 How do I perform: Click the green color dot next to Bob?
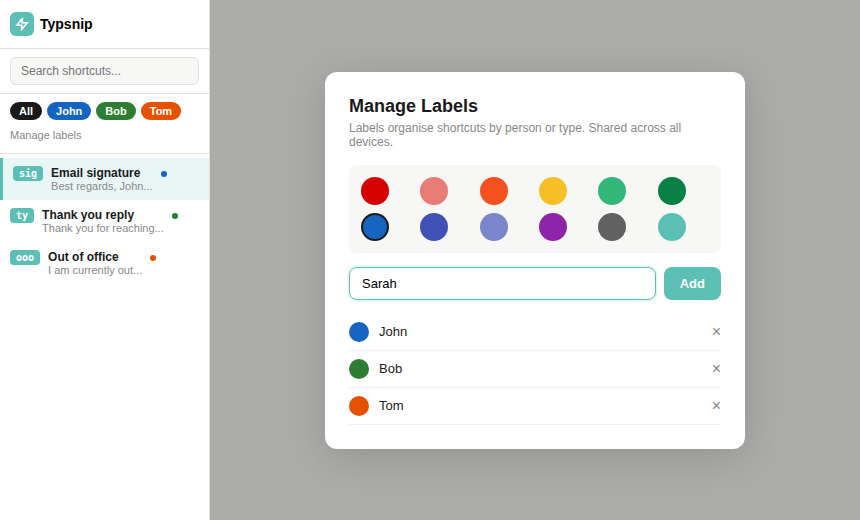coord(359,369)
